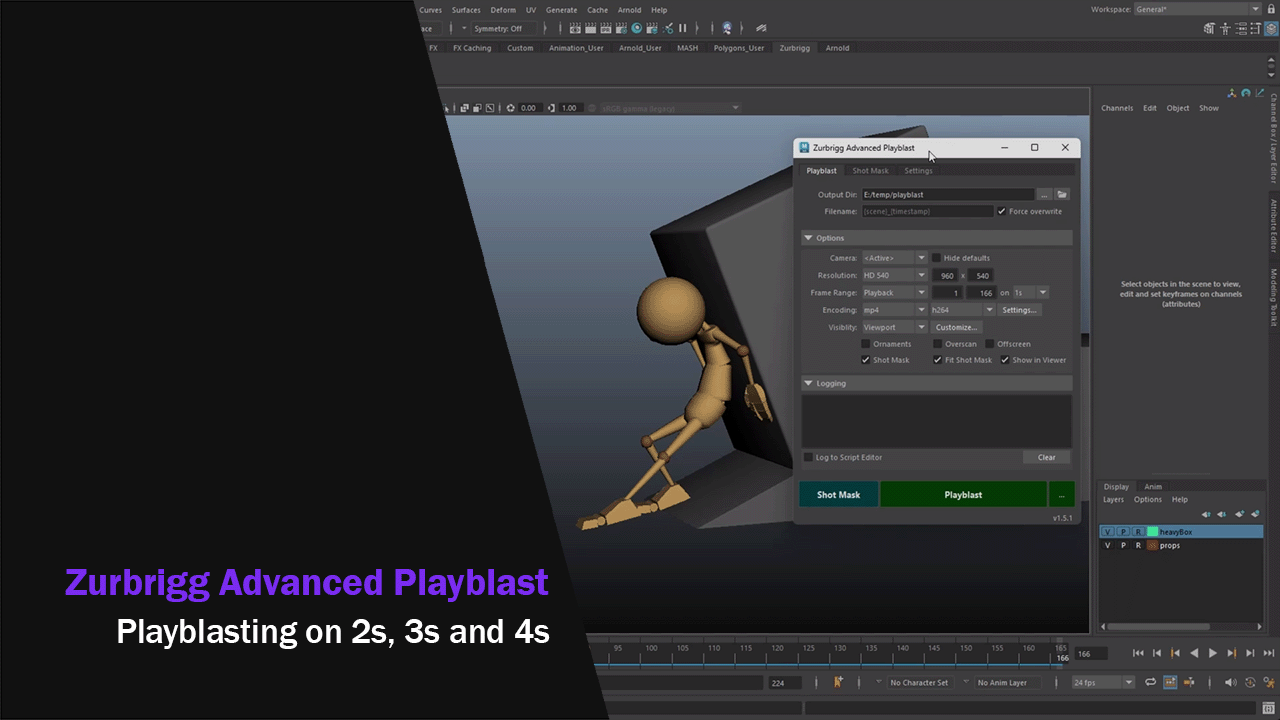The image size is (1280, 720).
Task: Click the Clear log button
Action: click(1046, 457)
